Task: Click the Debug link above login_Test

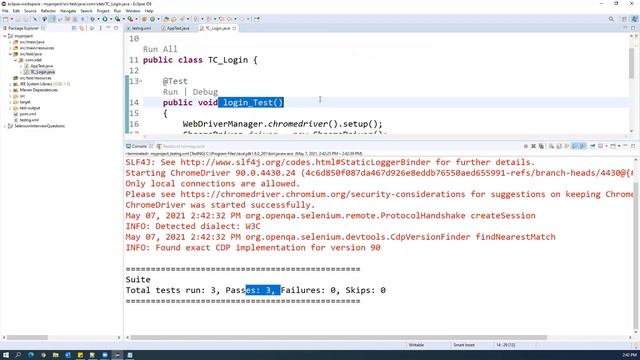Action: click(205, 92)
